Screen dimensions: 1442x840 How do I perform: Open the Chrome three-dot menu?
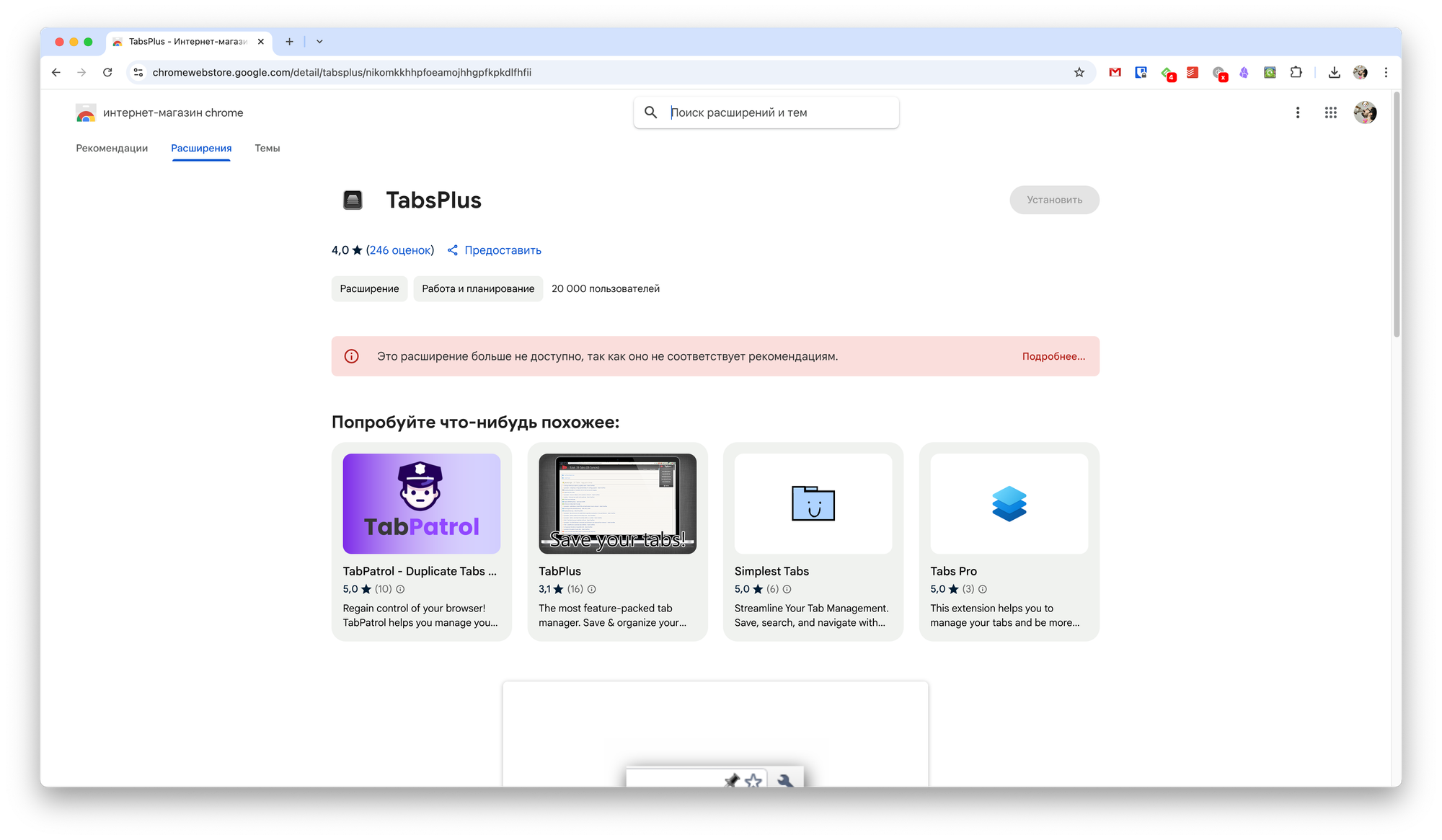click(x=1385, y=72)
